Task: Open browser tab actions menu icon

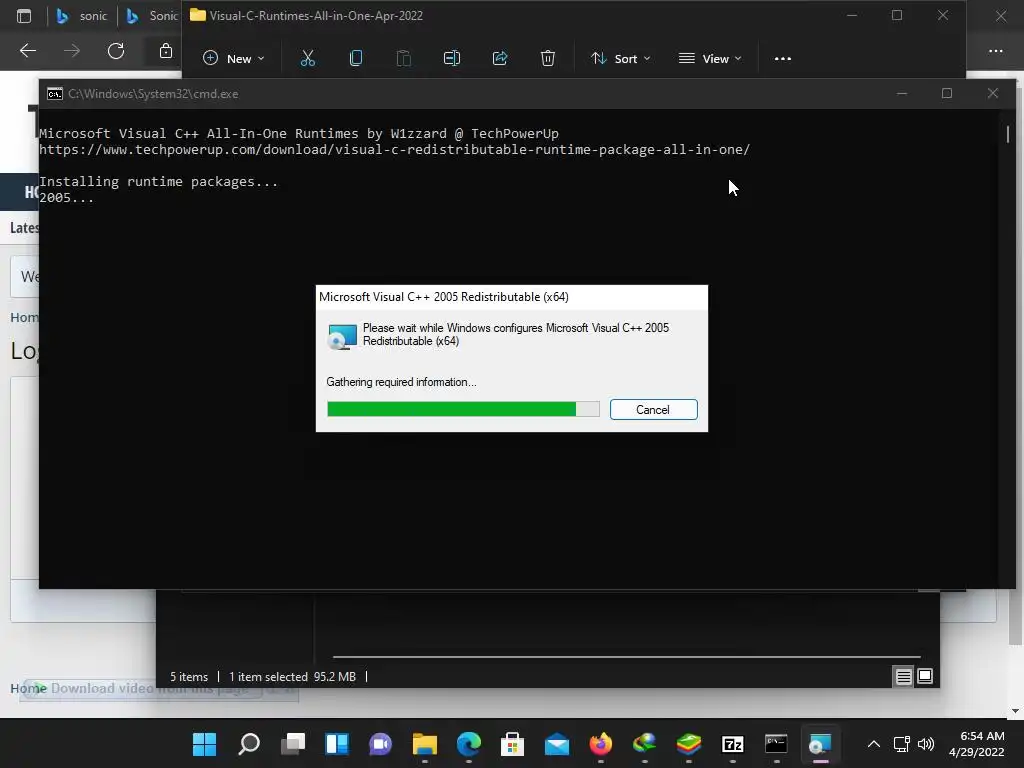Action: (x=24, y=16)
